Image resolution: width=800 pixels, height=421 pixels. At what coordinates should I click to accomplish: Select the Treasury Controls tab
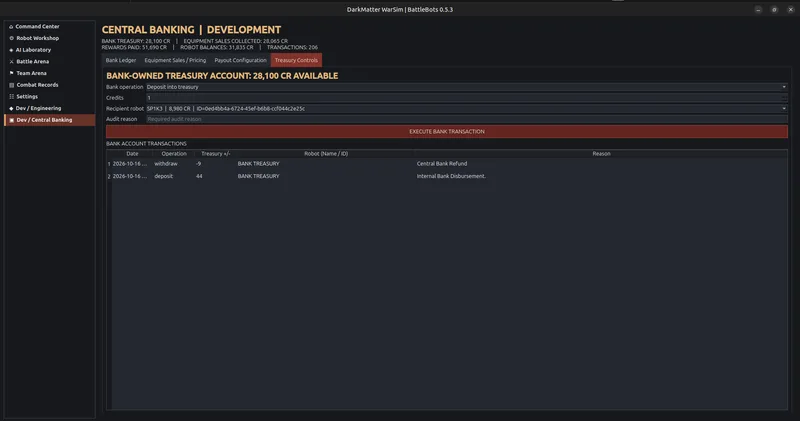point(296,60)
